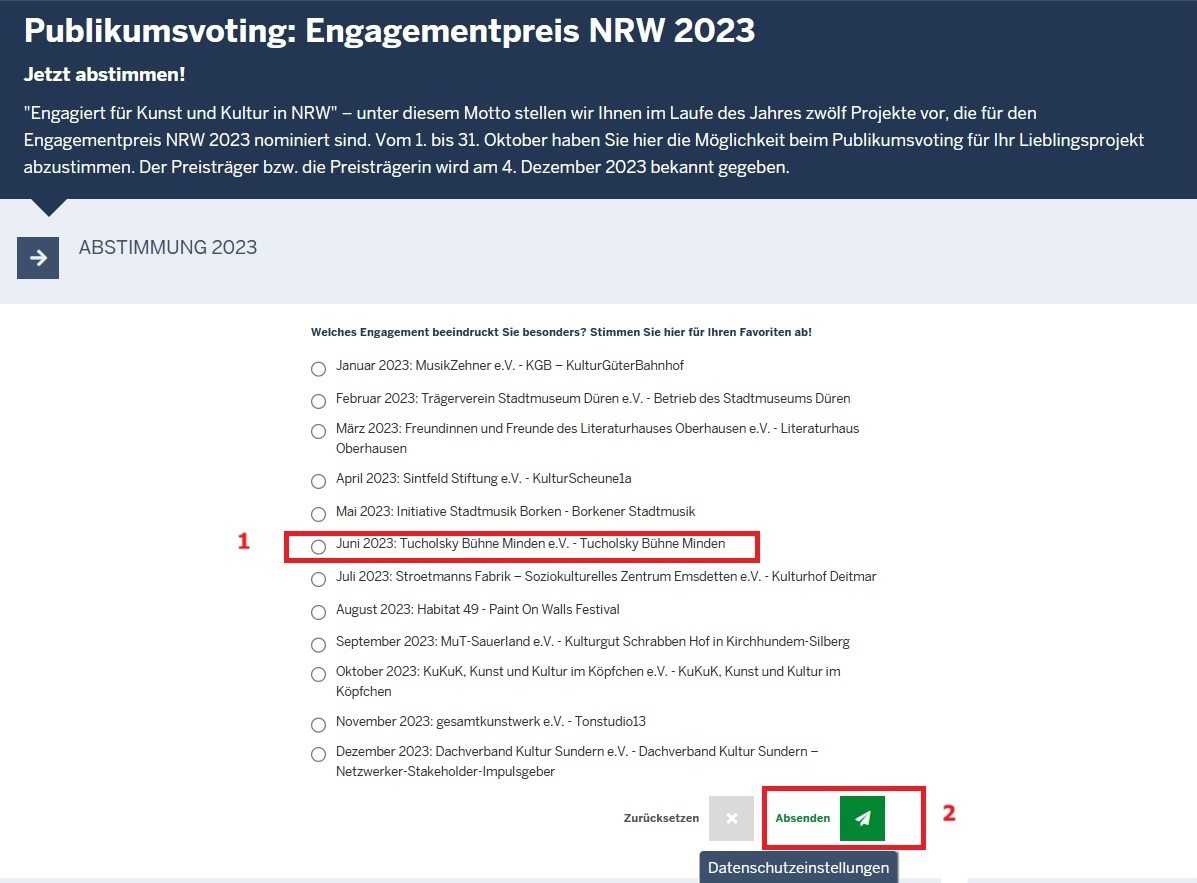Click label text 'Juli 2023: Stroetmanns Fabrik' Kulturhof Deitmar
The image size is (1197, 883).
coord(606,576)
